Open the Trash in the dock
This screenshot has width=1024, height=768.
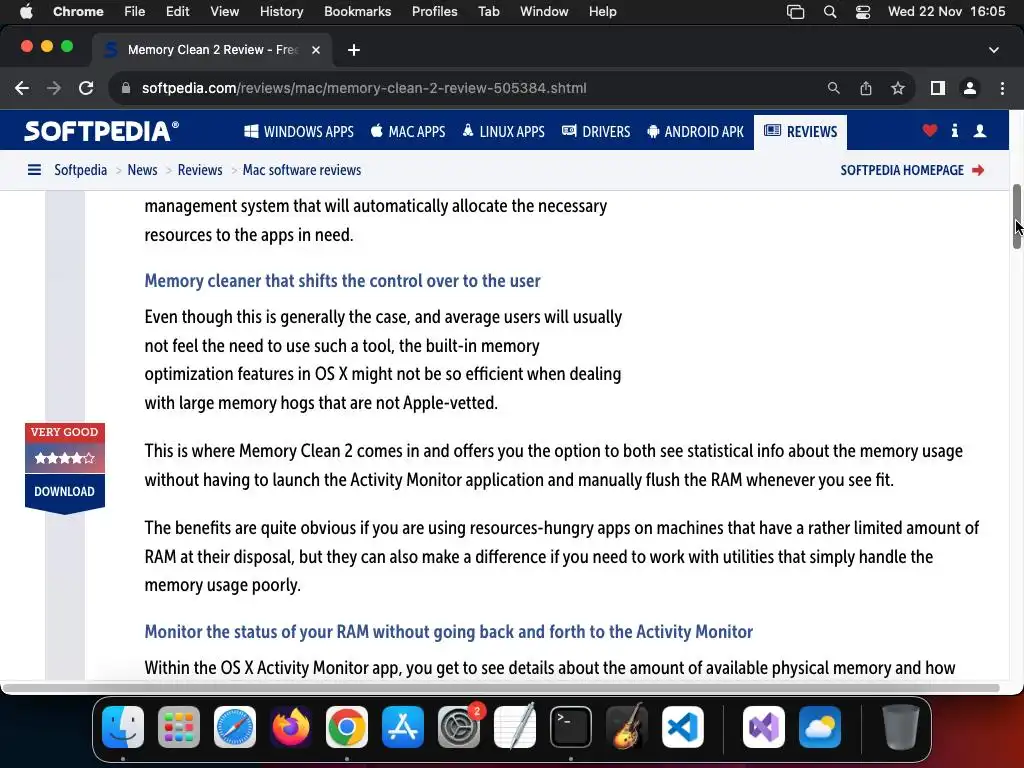[901, 727]
